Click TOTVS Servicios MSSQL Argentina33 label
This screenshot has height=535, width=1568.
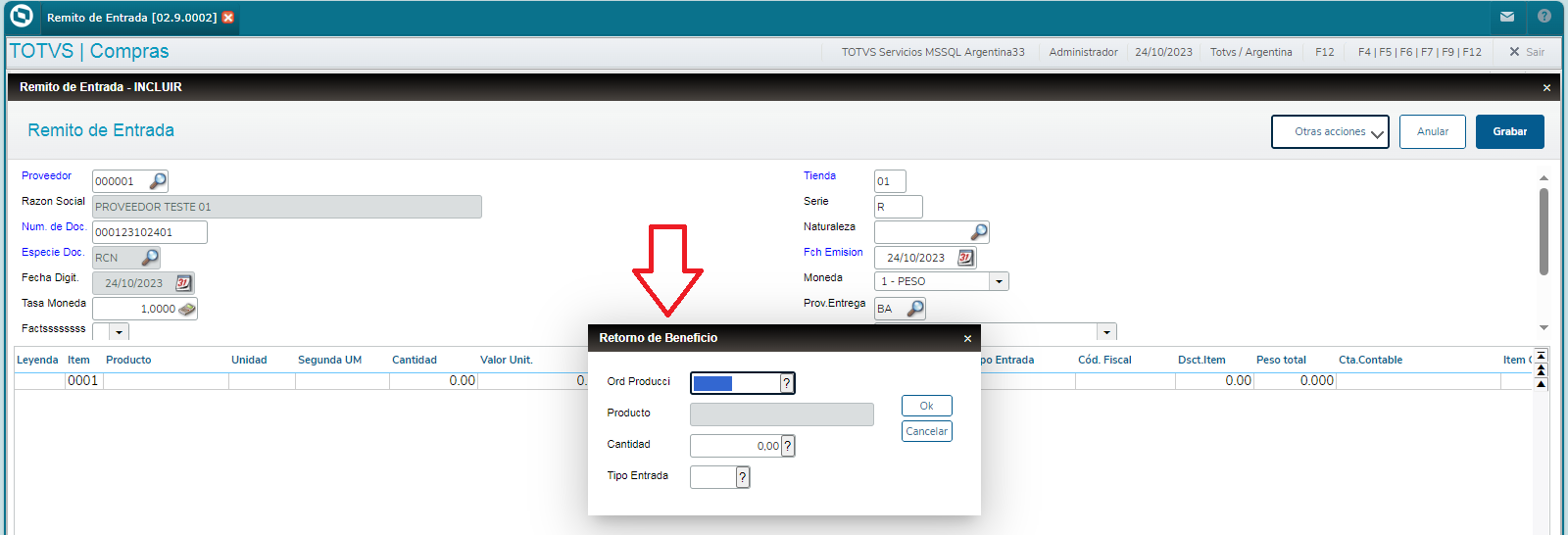933,52
